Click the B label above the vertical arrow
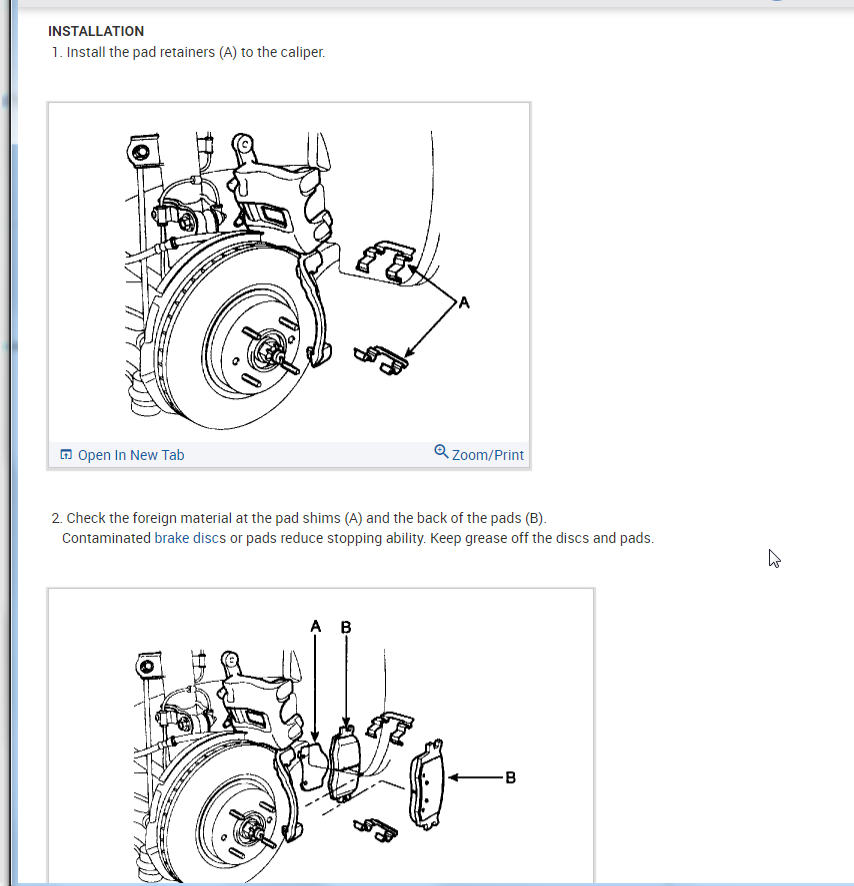Viewport: 854px width, 886px height. [x=346, y=627]
